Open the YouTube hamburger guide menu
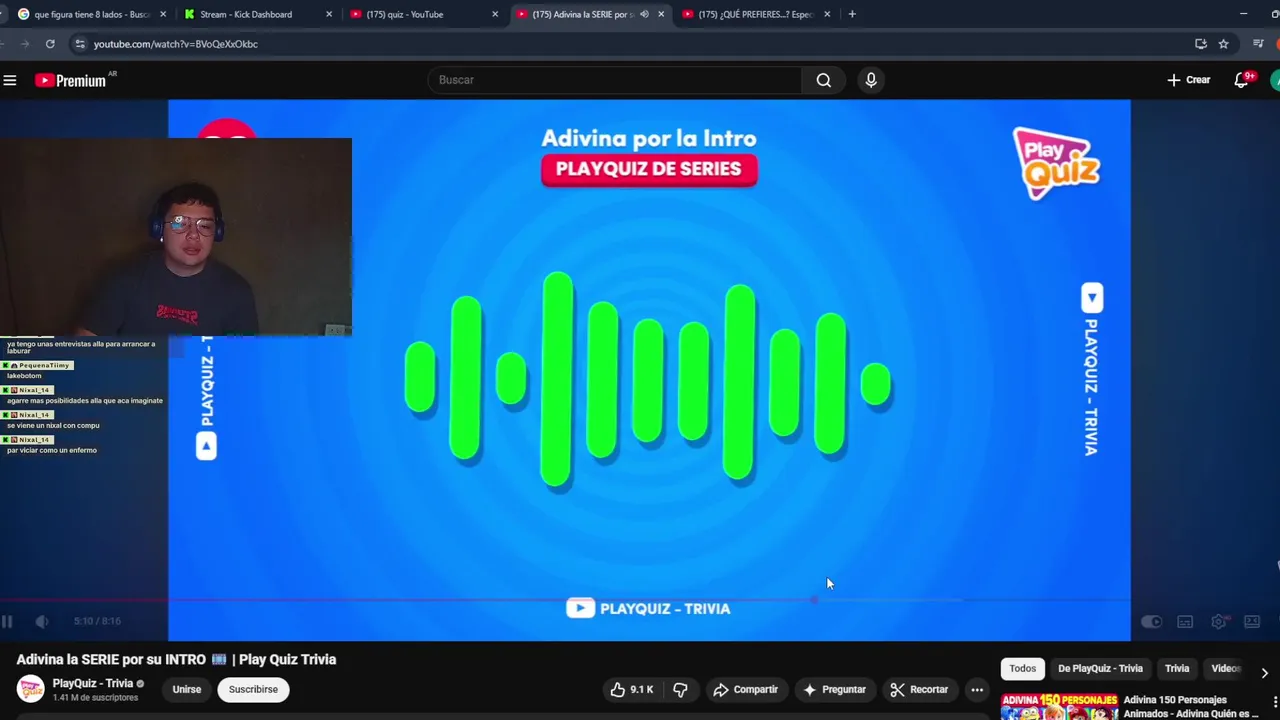The height and width of the screenshot is (720, 1280). (10, 80)
